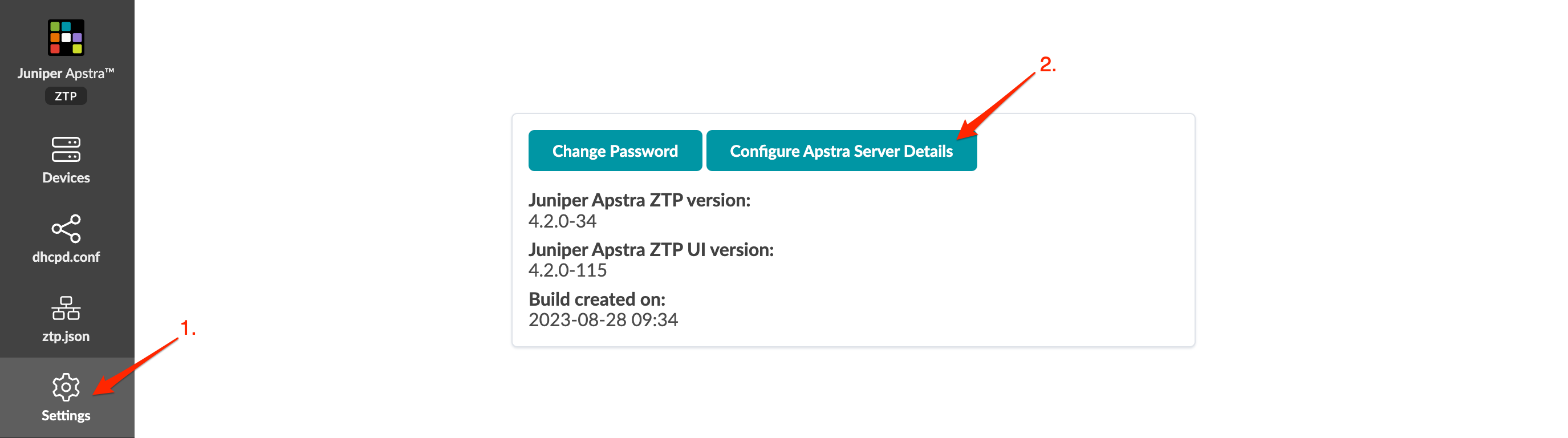The image size is (1568, 438).
Task: Click the ZTP version value 4.2.0-34
Action: point(562,221)
